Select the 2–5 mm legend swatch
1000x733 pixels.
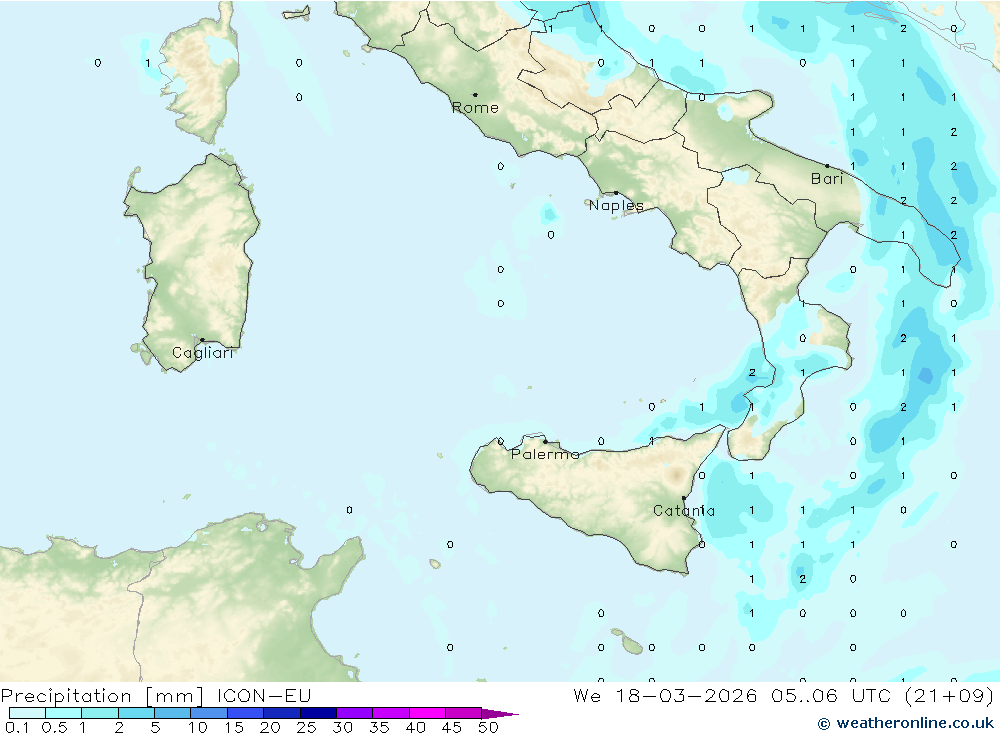coord(136,713)
